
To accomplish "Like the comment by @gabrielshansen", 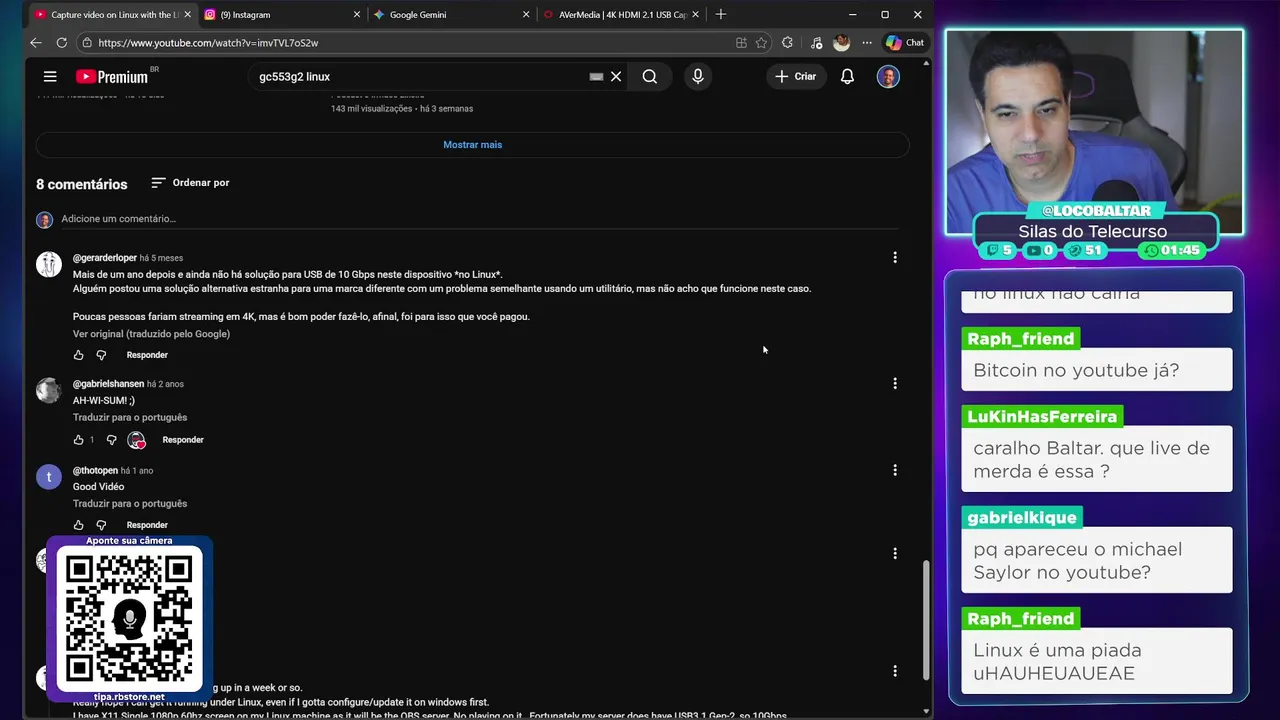I will (x=79, y=440).
